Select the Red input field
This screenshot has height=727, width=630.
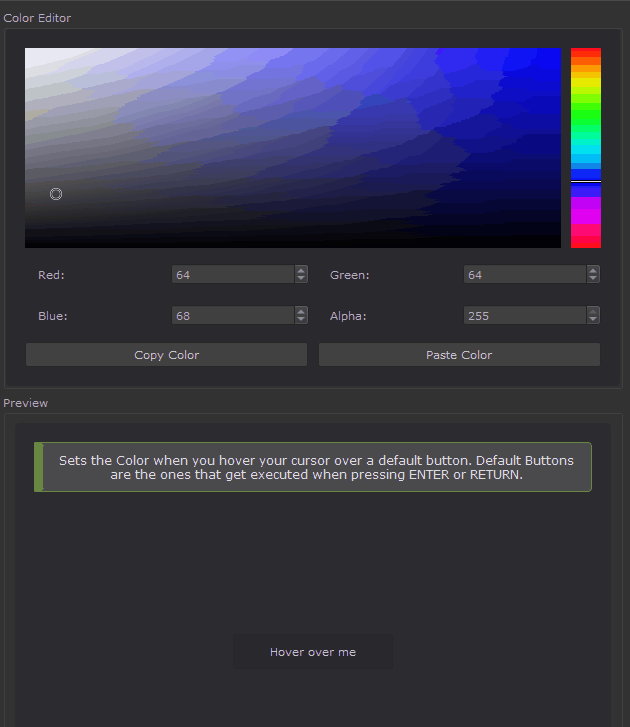click(232, 275)
